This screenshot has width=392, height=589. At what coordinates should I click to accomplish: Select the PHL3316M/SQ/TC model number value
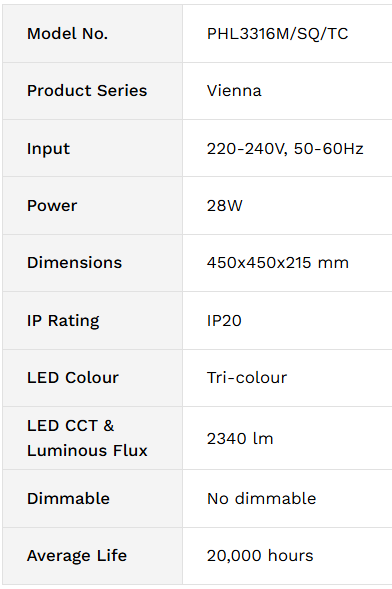277,34
